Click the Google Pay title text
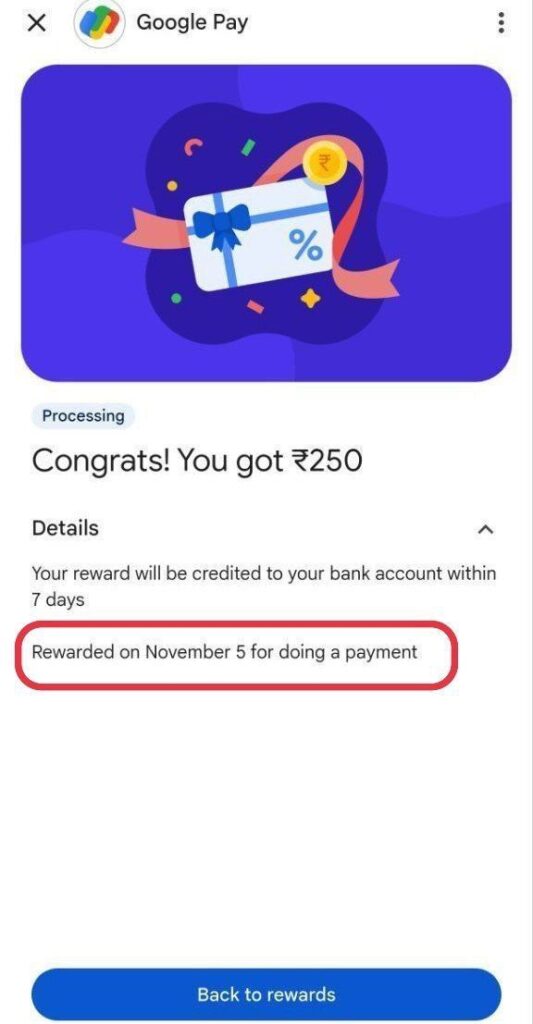This screenshot has width=533, height=1024. pos(192,23)
